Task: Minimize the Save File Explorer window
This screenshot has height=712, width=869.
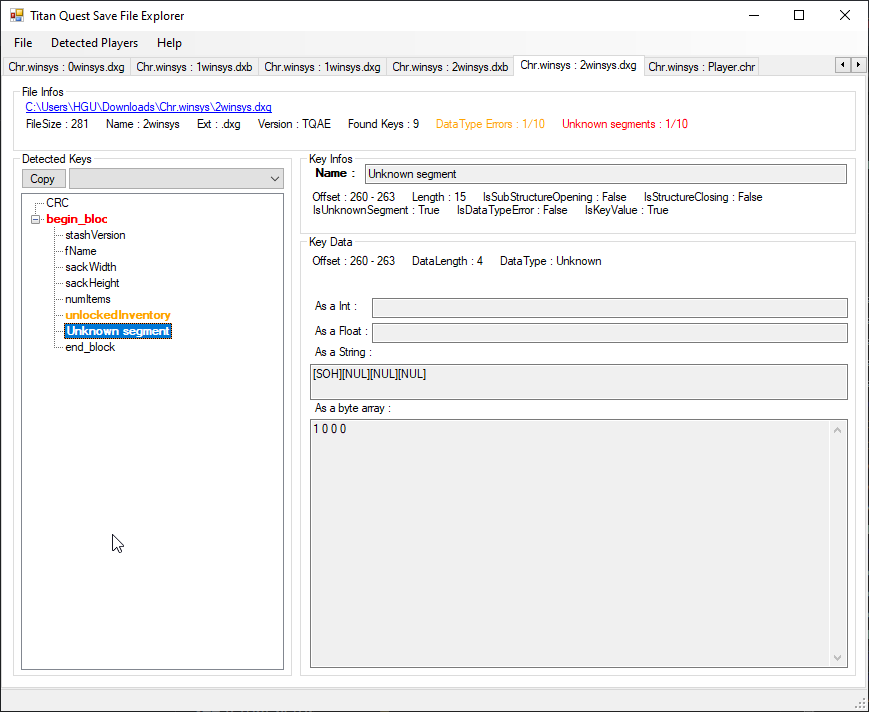Action: pyautogui.click(x=753, y=16)
